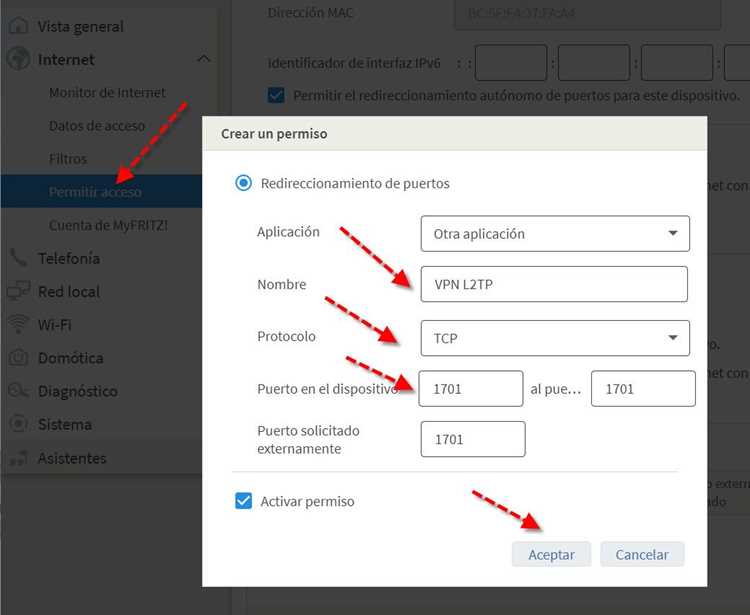The width and height of the screenshot is (750, 615).
Task: Open Telefonía menu item
Action: tap(69, 258)
